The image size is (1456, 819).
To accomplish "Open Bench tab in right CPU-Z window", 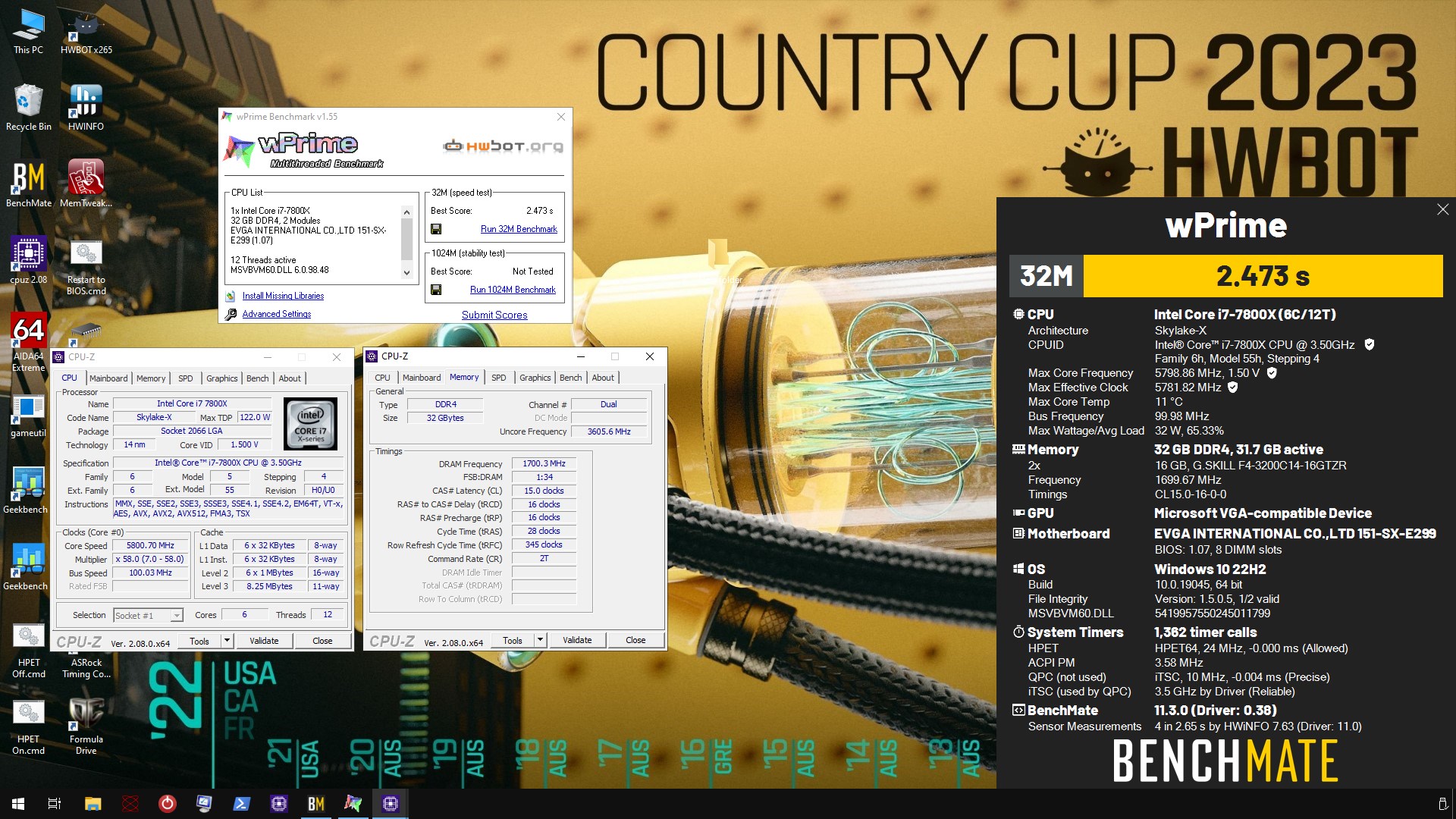I will coord(571,378).
